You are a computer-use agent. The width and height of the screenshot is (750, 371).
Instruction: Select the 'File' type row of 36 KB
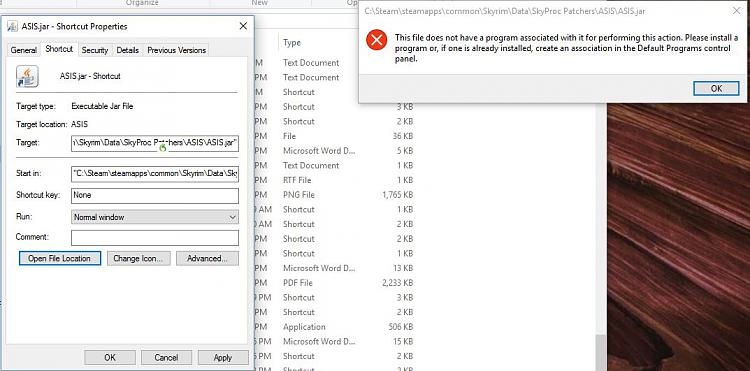[x=335, y=136]
